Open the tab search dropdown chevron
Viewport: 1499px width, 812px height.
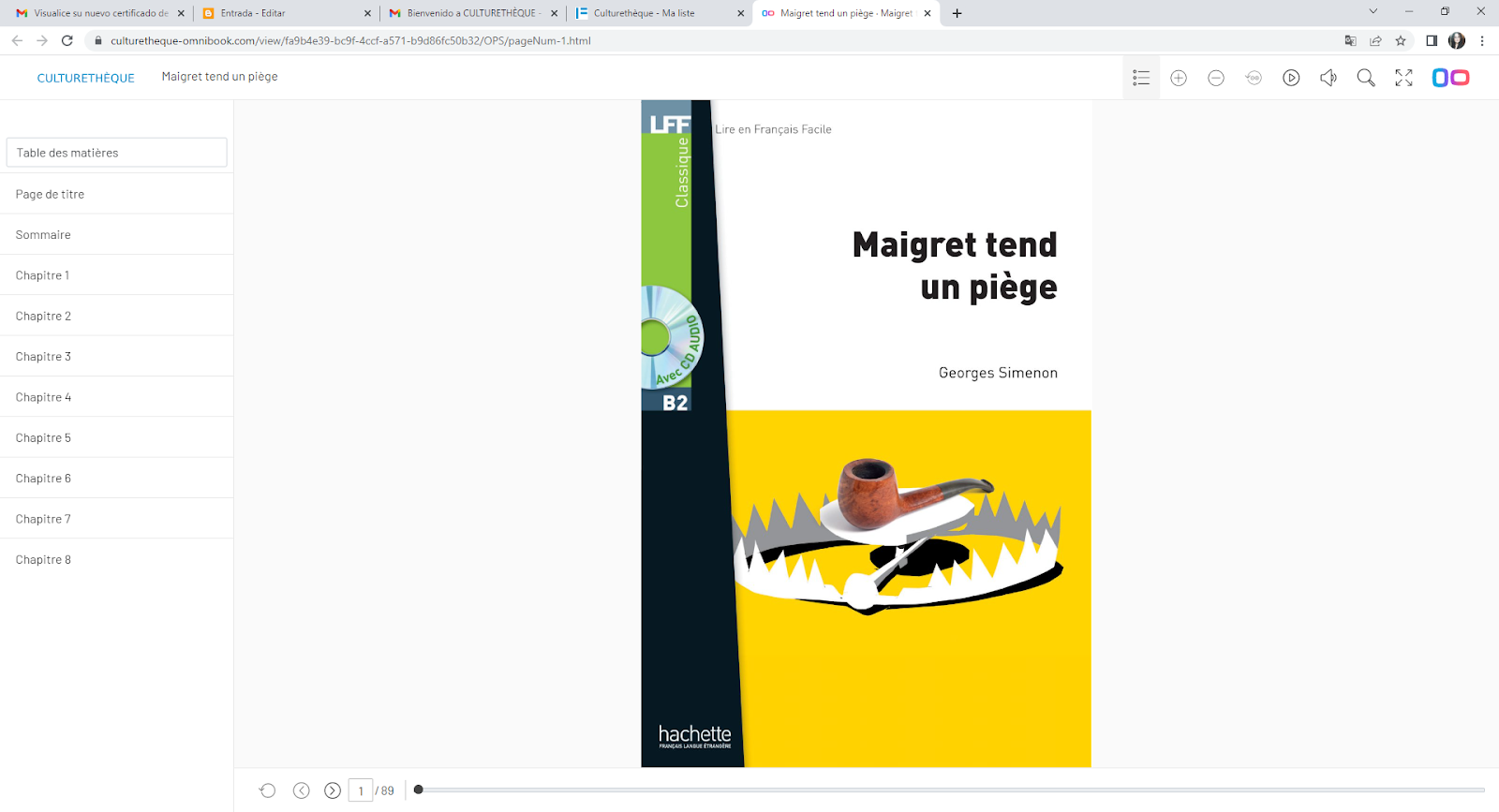click(x=1373, y=11)
